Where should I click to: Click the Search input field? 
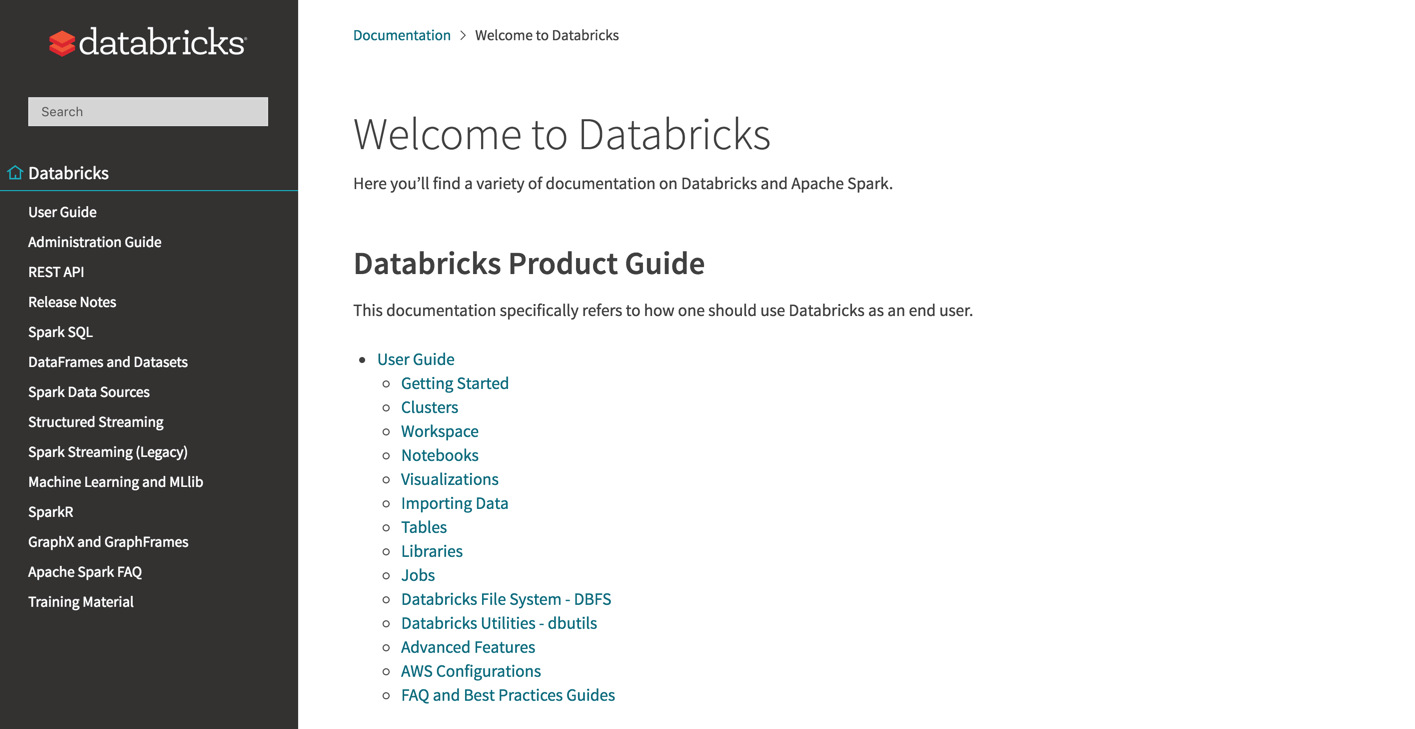point(148,112)
